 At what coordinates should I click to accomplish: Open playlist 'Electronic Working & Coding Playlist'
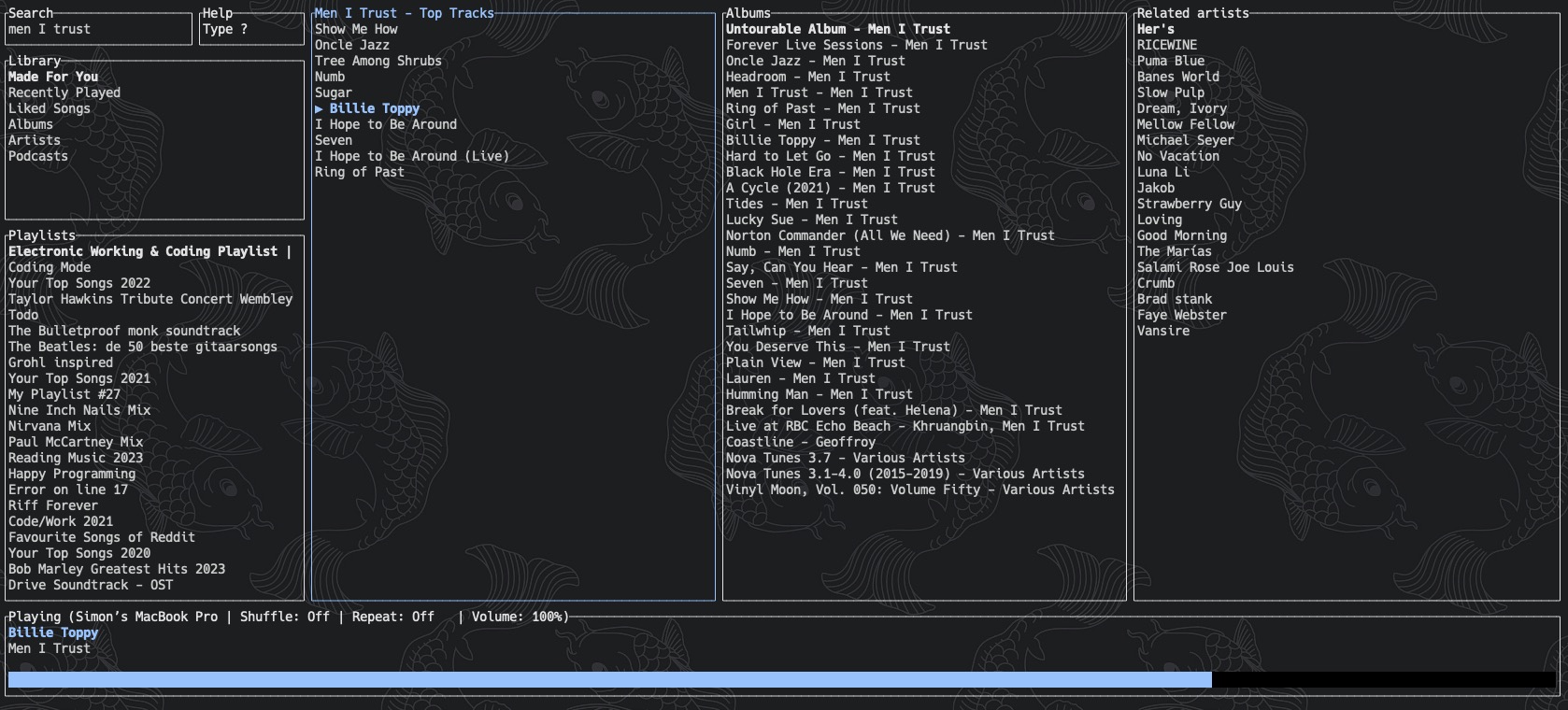(150, 251)
